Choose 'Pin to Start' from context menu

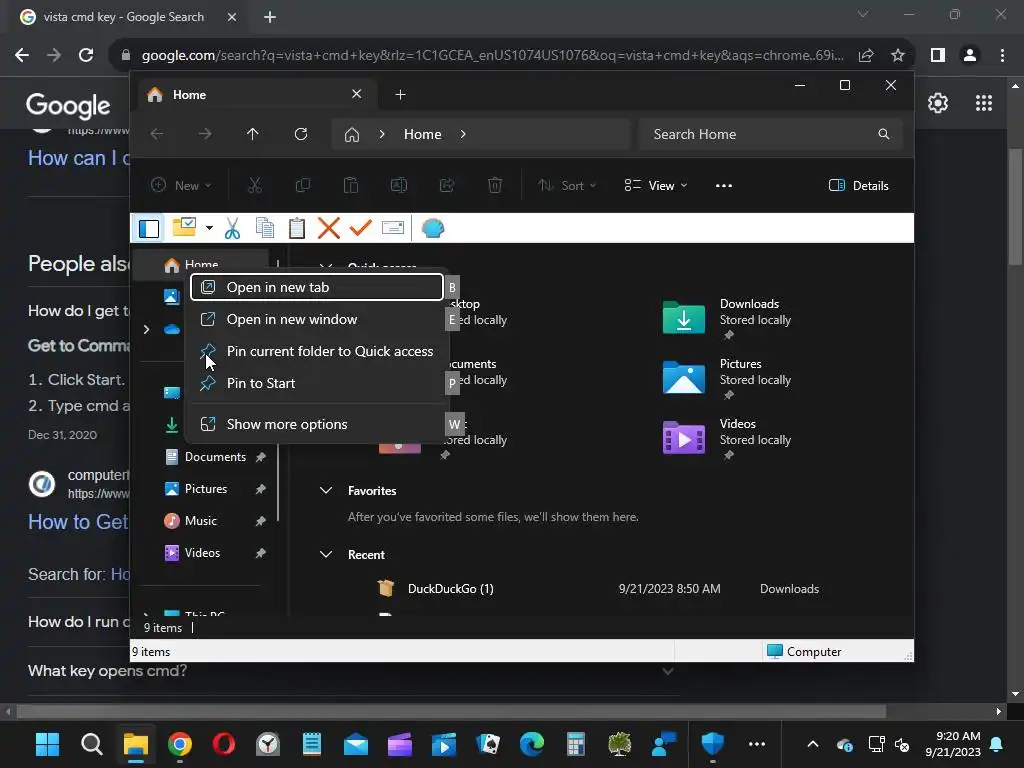[x=317, y=383]
